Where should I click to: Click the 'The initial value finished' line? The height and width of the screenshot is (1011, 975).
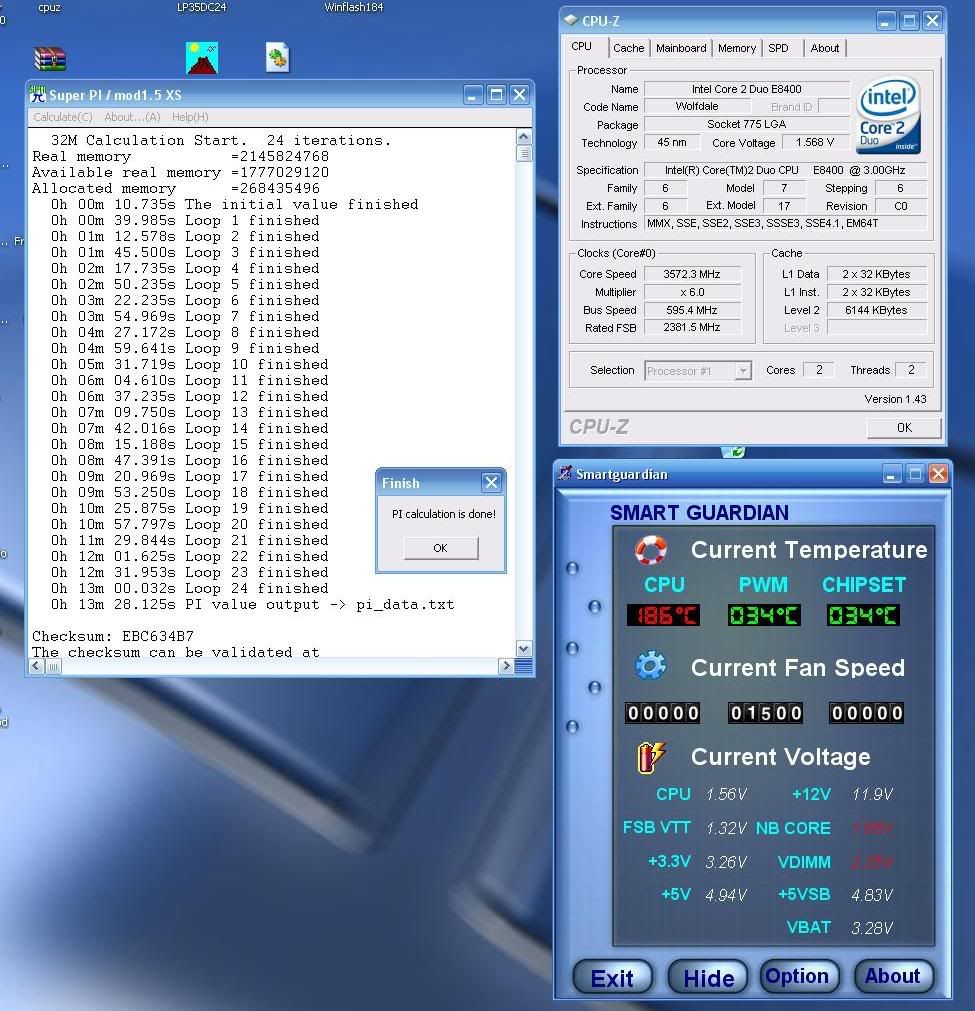point(235,205)
